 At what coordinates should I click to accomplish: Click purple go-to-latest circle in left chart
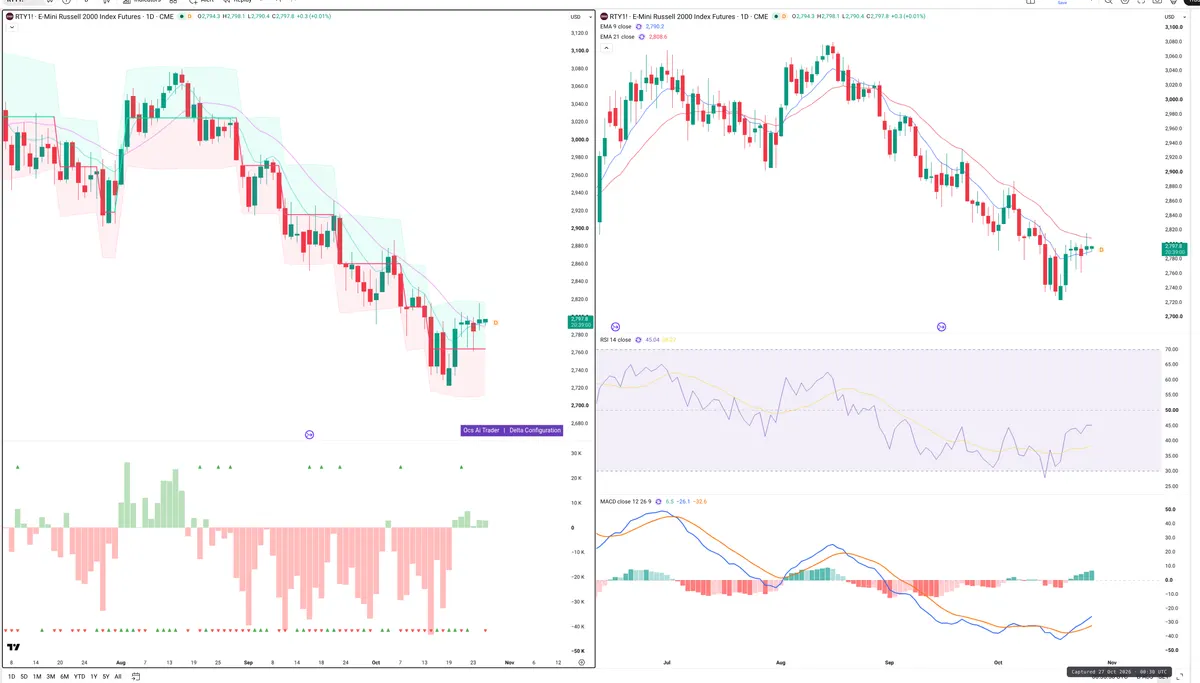point(309,434)
